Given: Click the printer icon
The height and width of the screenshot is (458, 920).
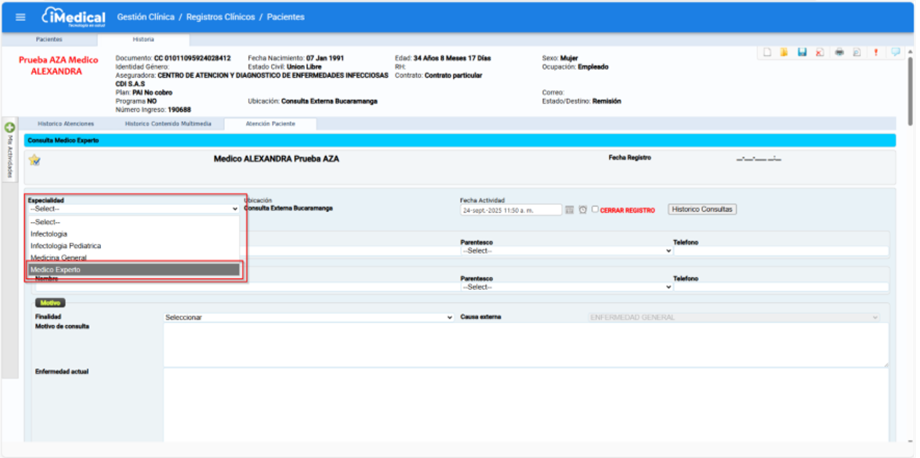Looking at the screenshot, I should click(840, 52).
